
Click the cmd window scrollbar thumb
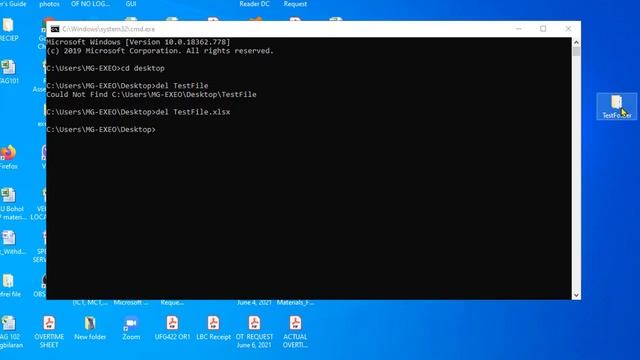[576, 51]
